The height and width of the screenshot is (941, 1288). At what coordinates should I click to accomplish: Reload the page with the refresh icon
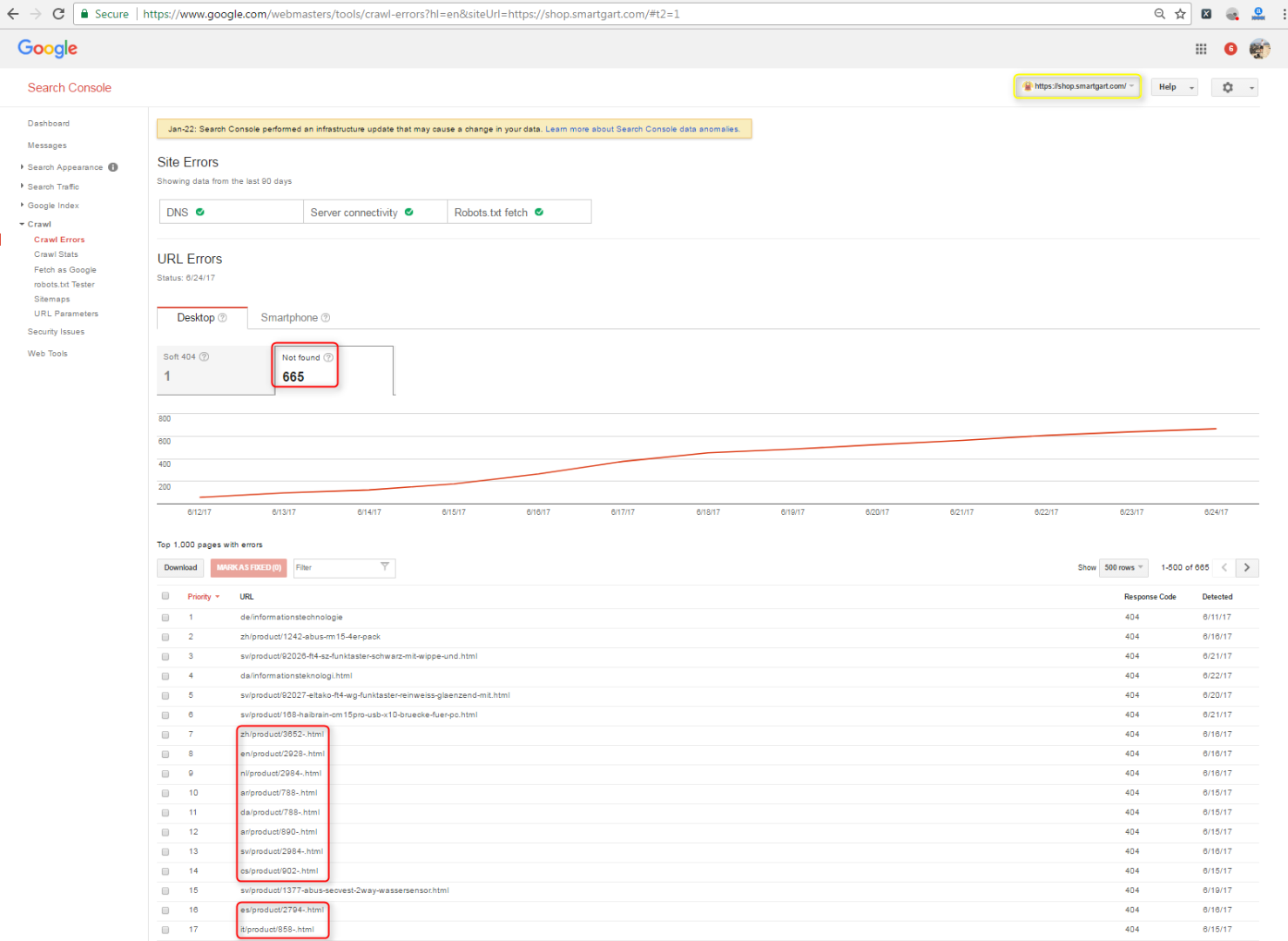58,14
